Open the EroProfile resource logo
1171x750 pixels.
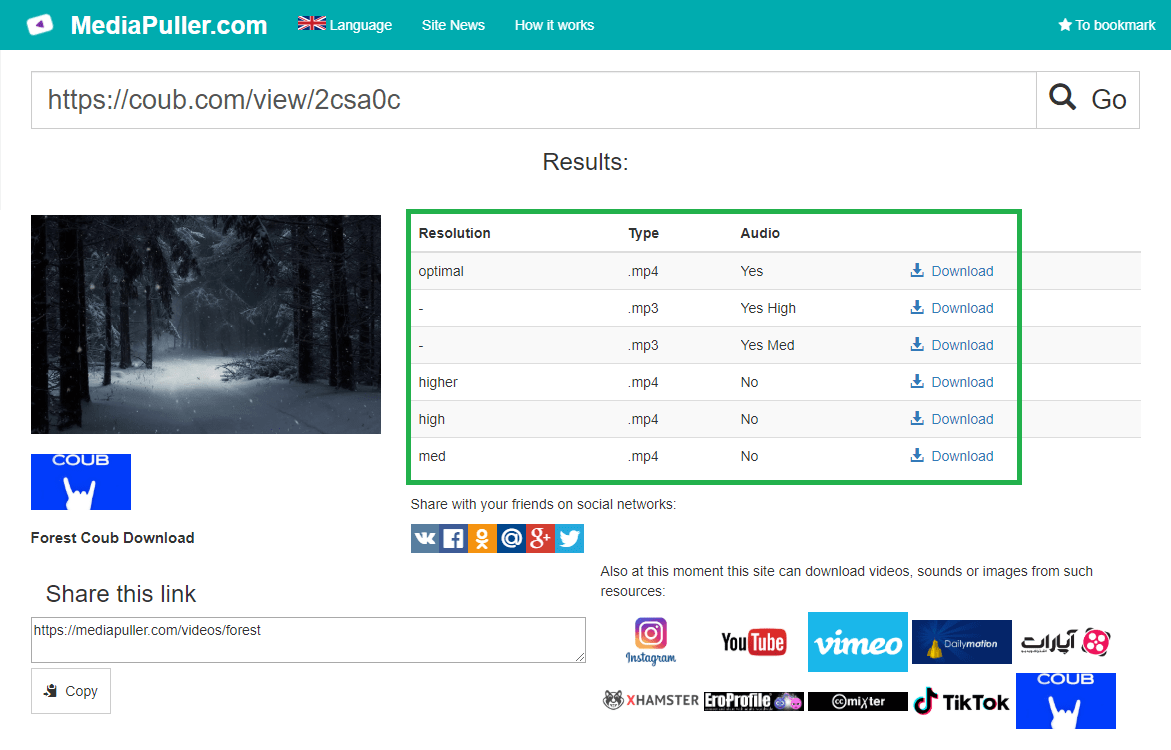(754, 701)
